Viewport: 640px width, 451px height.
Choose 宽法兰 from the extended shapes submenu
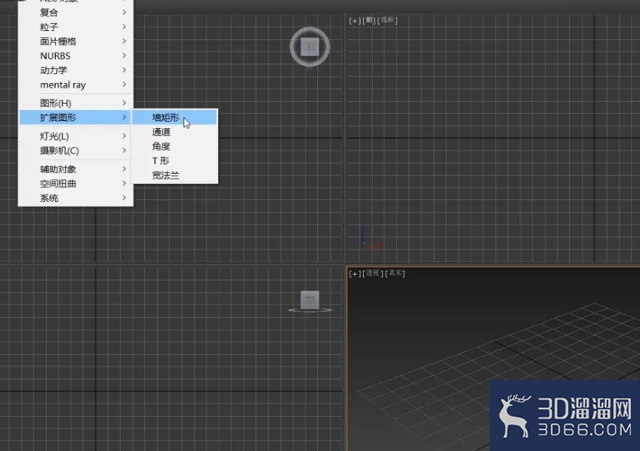pyautogui.click(x=174, y=176)
